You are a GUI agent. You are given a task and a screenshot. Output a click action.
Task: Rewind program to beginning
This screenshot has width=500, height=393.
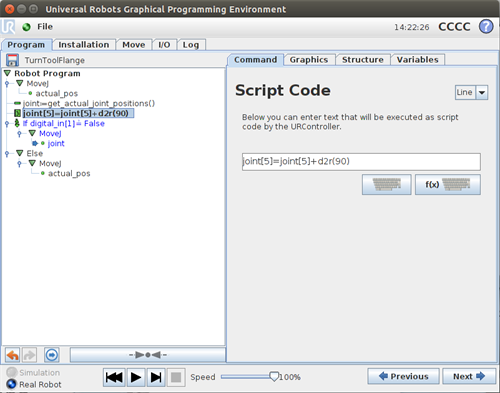[x=114, y=377]
